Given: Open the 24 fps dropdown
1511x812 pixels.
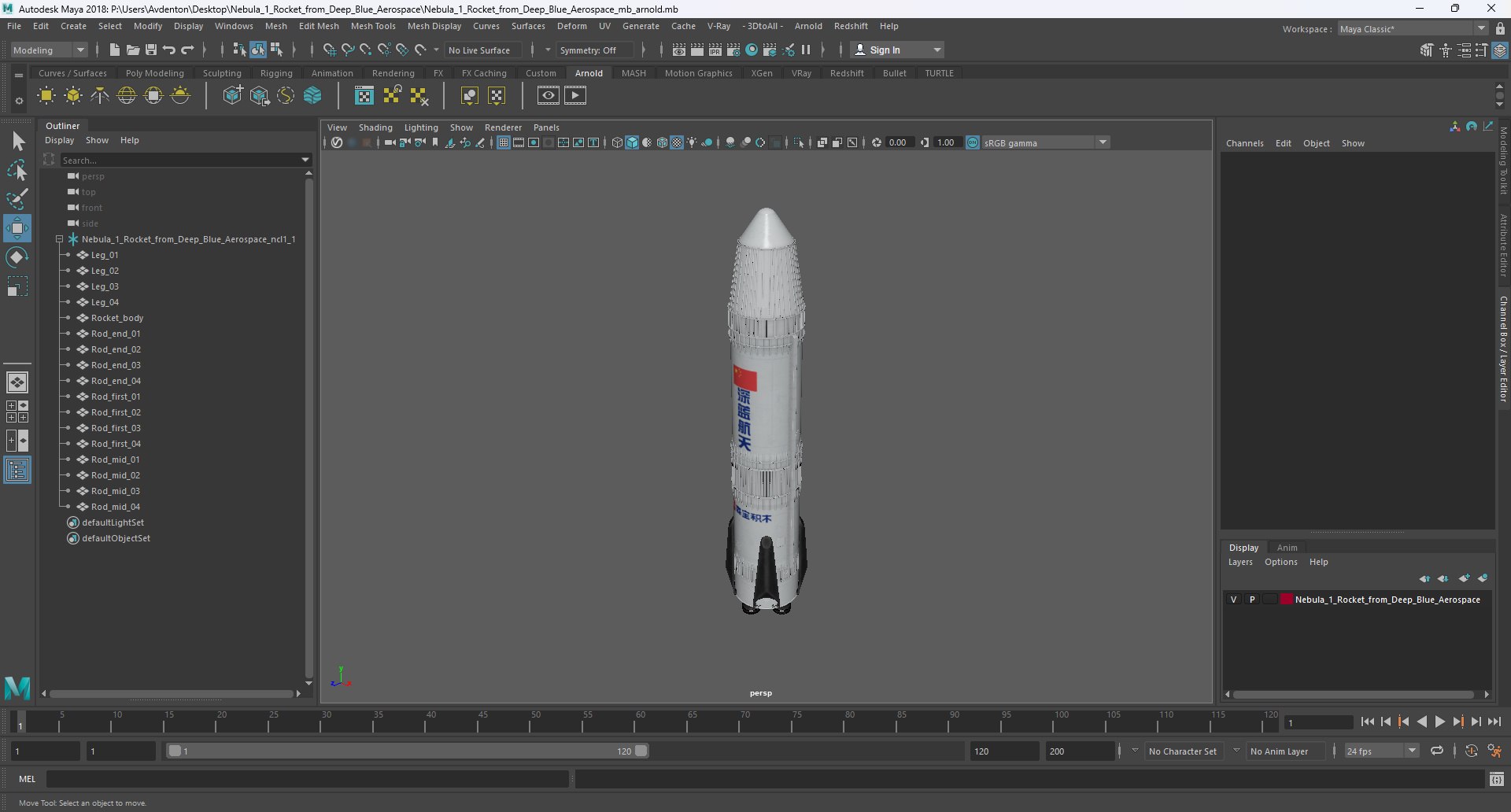Looking at the screenshot, I should coord(1381,751).
